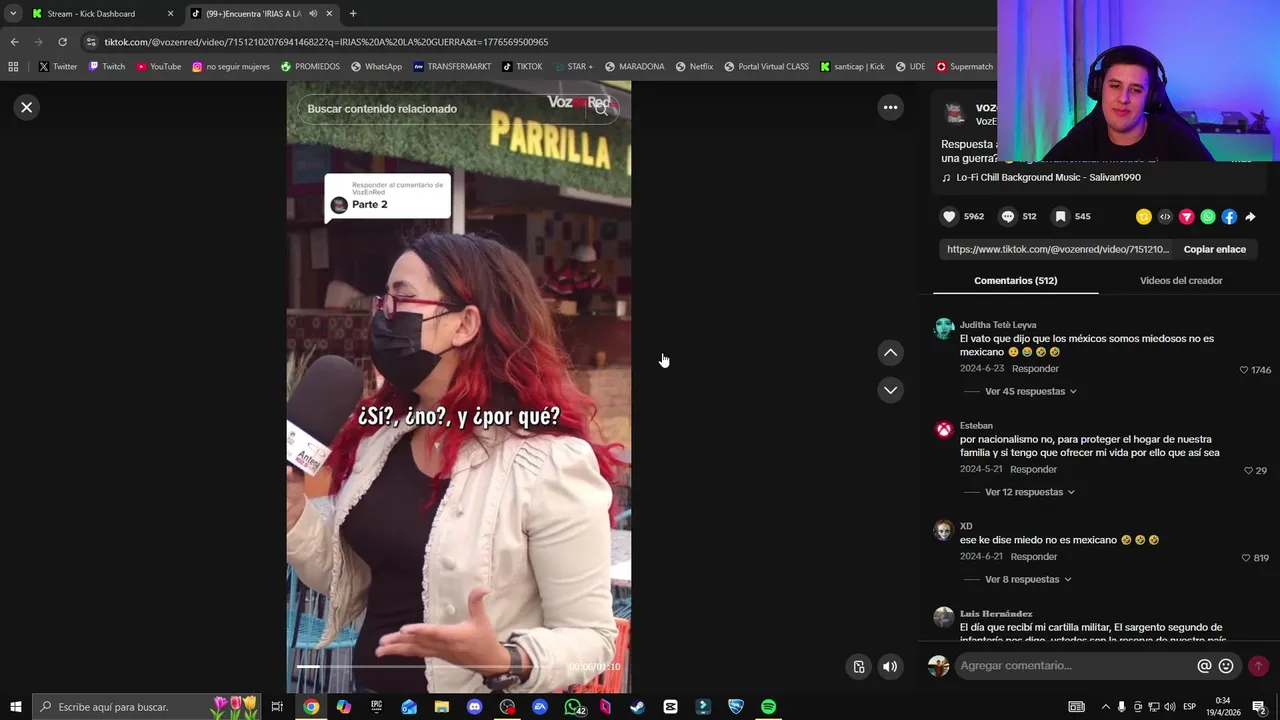Click the Copiar enlace button
The width and height of the screenshot is (1280, 720).
tap(1214, 249)
